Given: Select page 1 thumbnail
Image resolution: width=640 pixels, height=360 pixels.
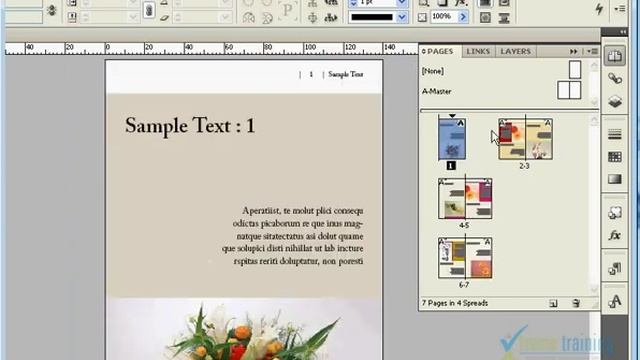Looking at the screenshot, I should pos(452,139).
